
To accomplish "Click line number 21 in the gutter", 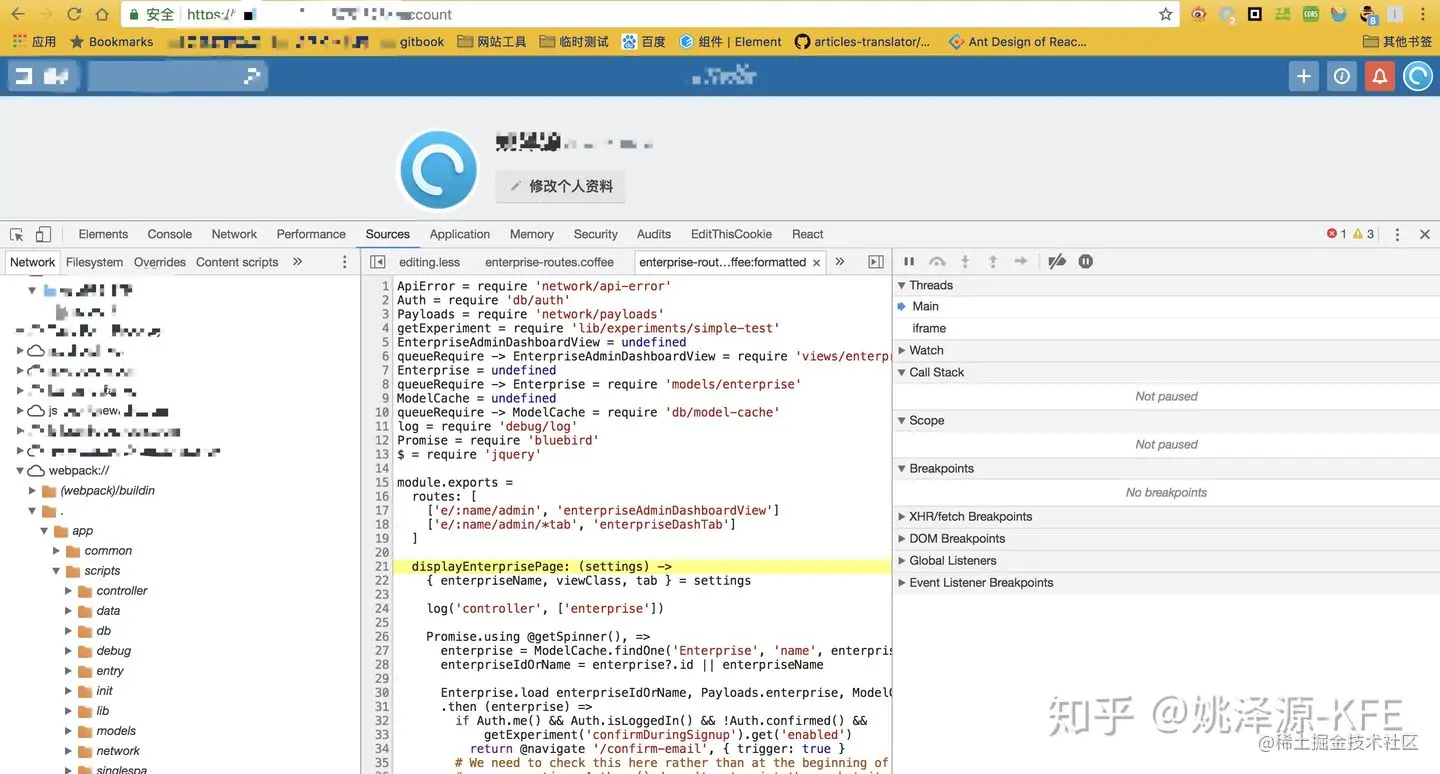I will (382, 566).
